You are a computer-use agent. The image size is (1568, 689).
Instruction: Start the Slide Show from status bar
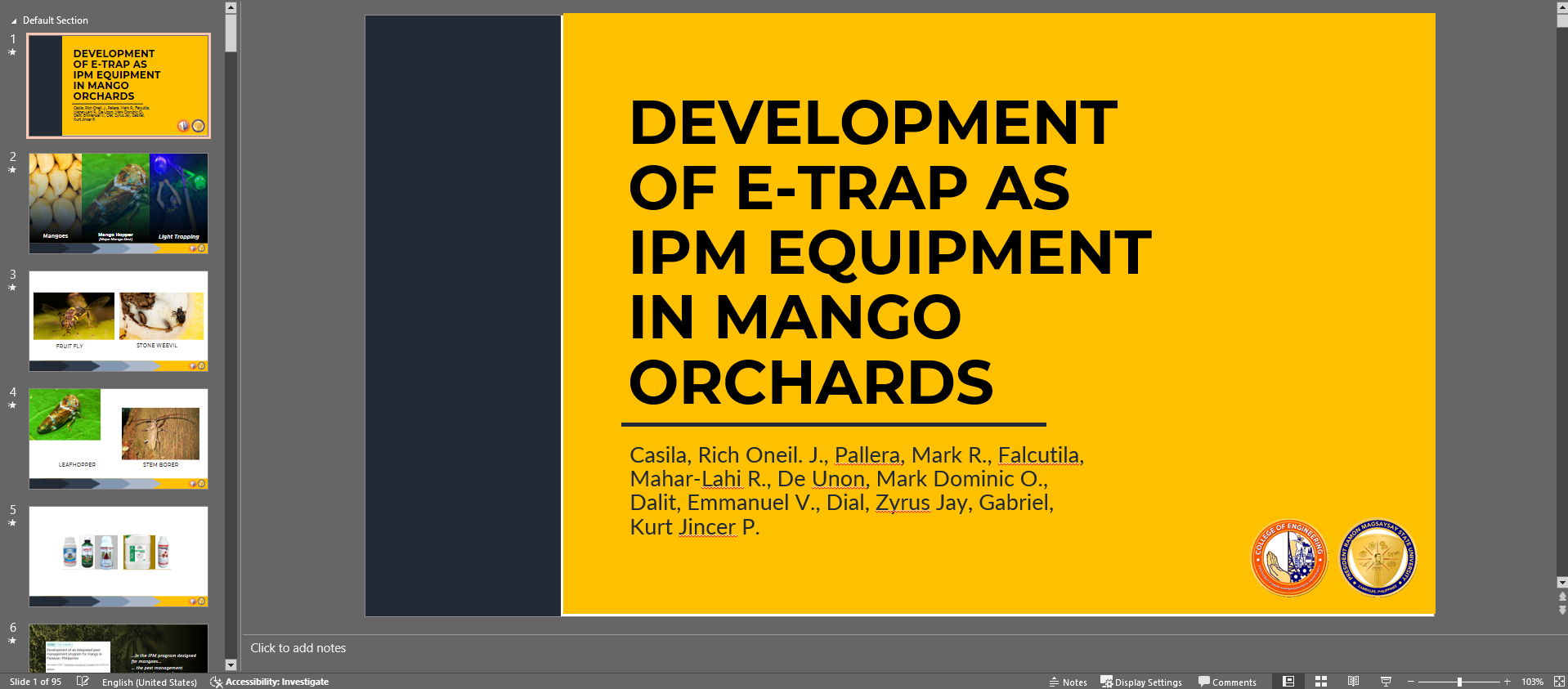(x=1387, y=682)
